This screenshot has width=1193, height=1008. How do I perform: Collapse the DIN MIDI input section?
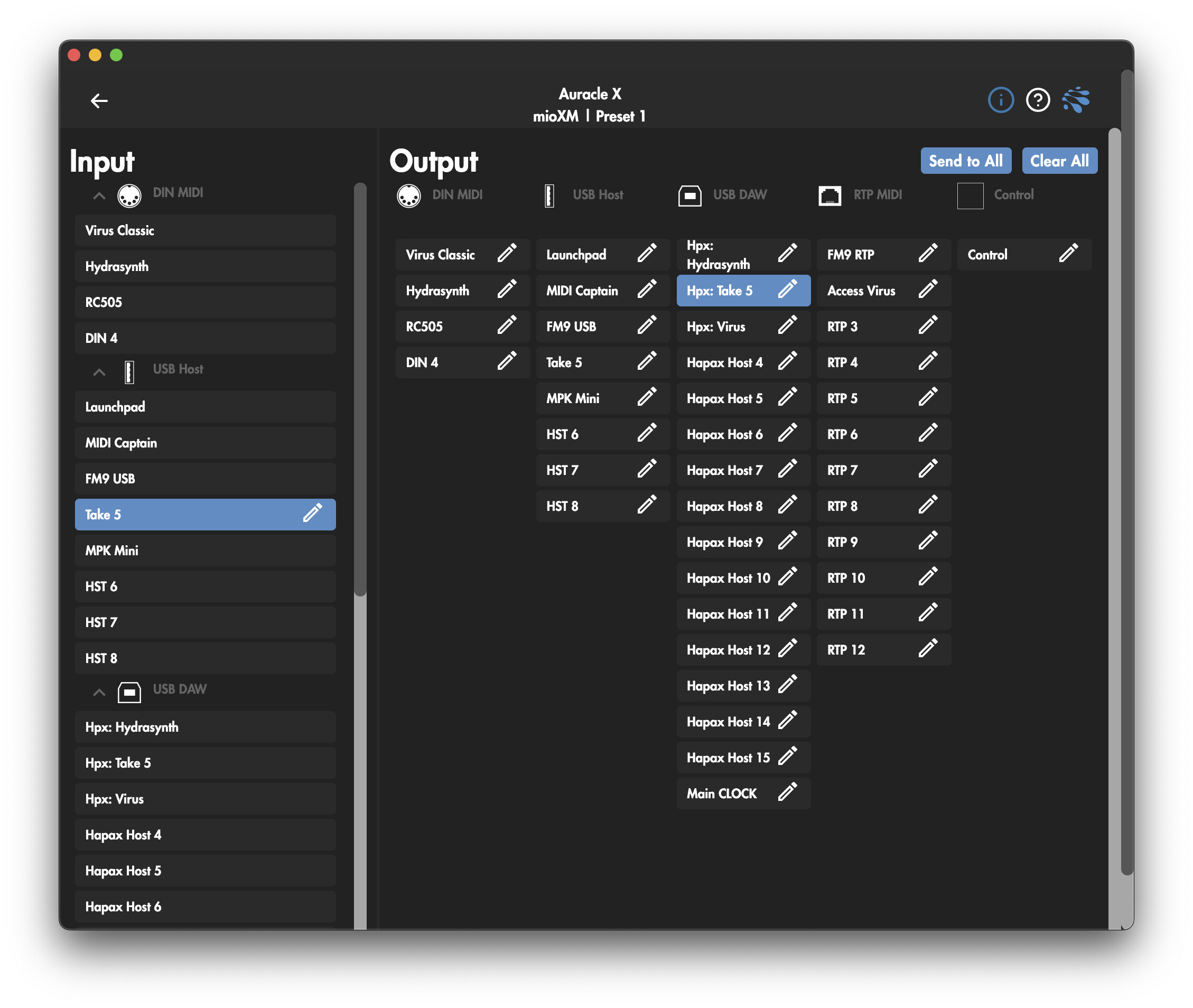99,196
